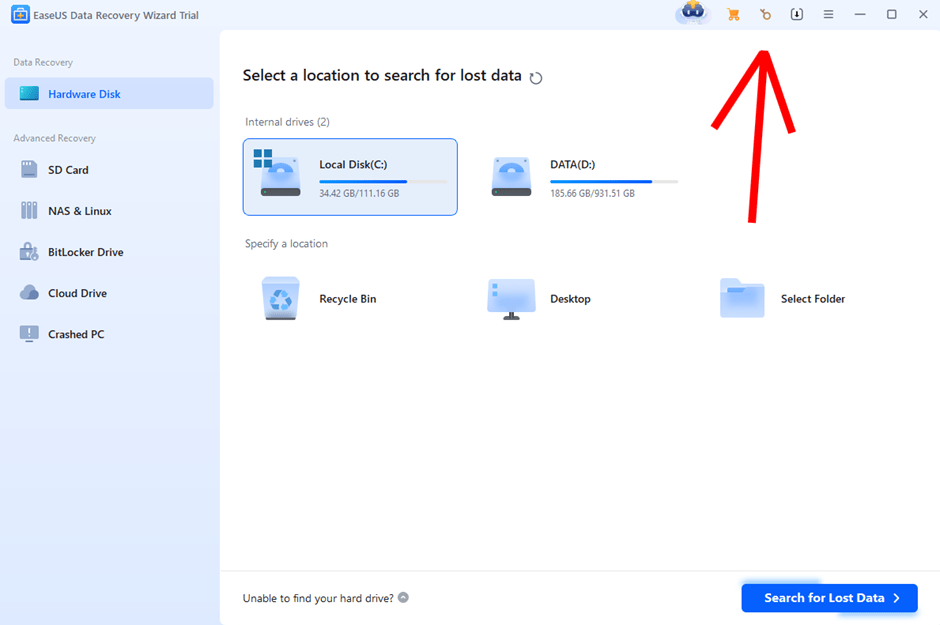The width and height of the screenshot is (940, 625).
Task: Choose Recycle Bin as scan location
Action: (348, 298)
